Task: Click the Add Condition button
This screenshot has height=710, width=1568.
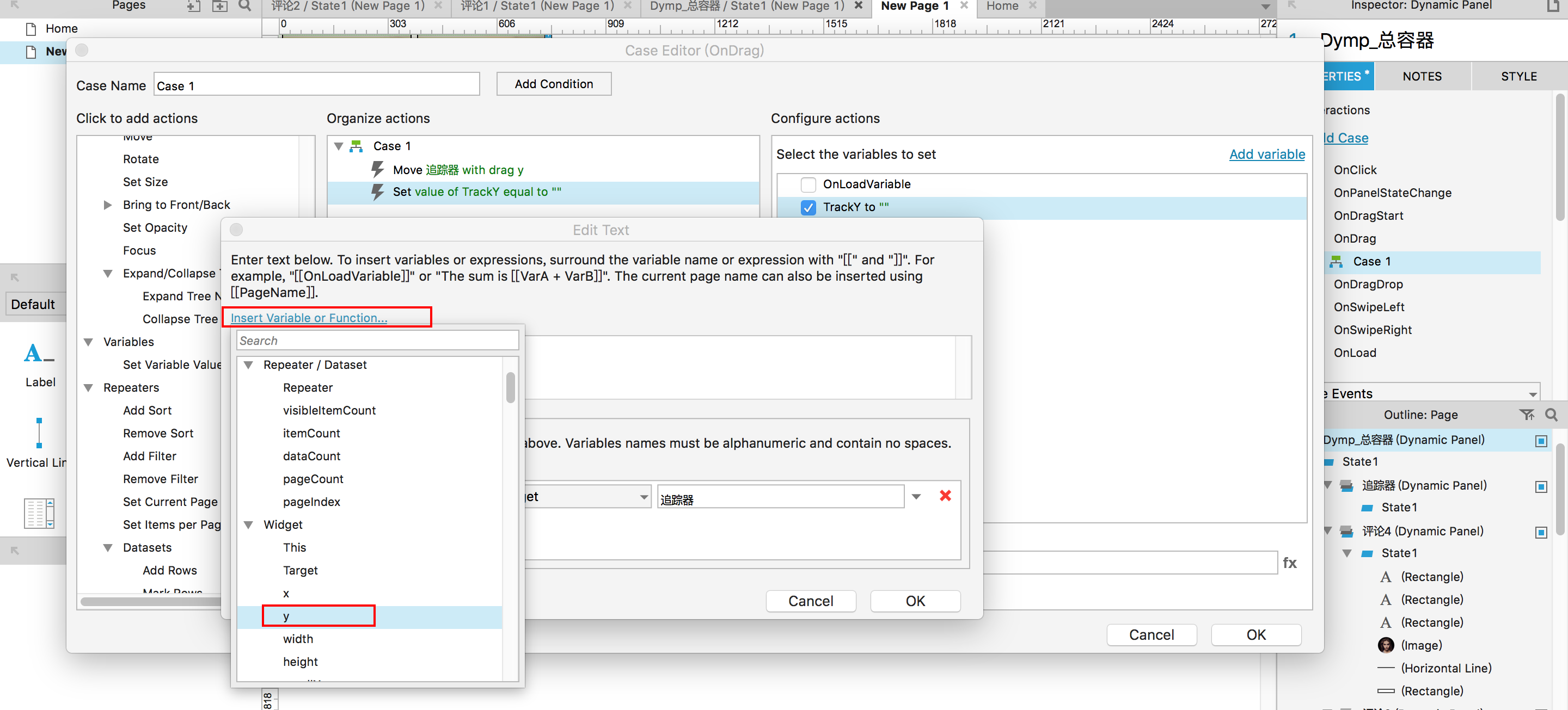Action: tap(553, 84)
